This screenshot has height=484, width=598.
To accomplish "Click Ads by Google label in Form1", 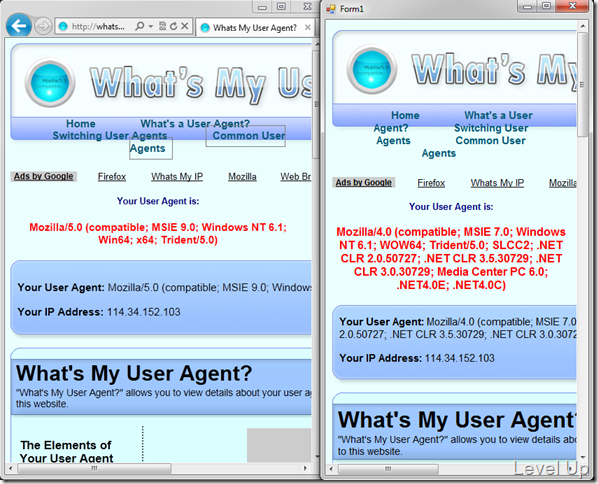I will pos(363,182).
